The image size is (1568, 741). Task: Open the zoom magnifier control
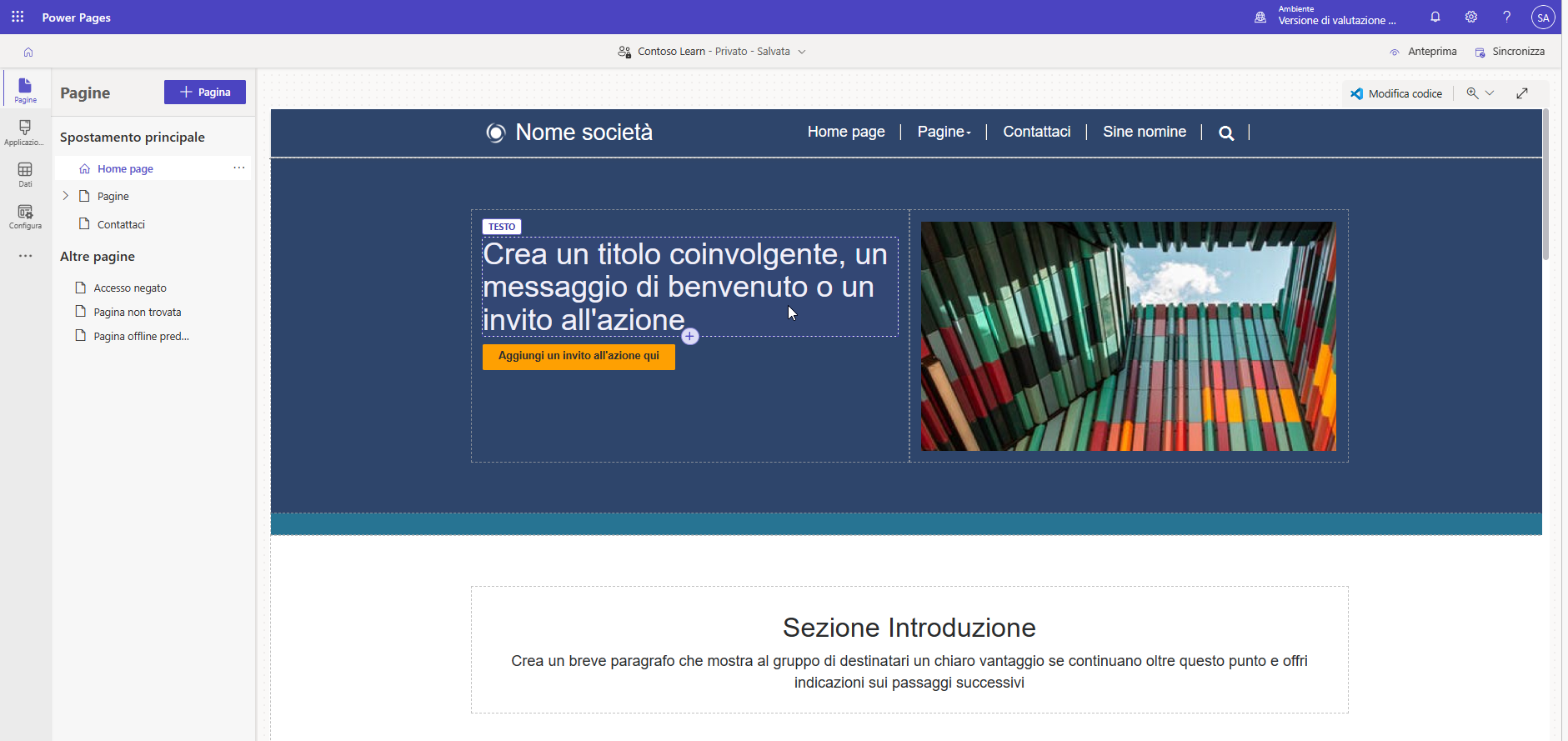click(x=1473, y=93)
